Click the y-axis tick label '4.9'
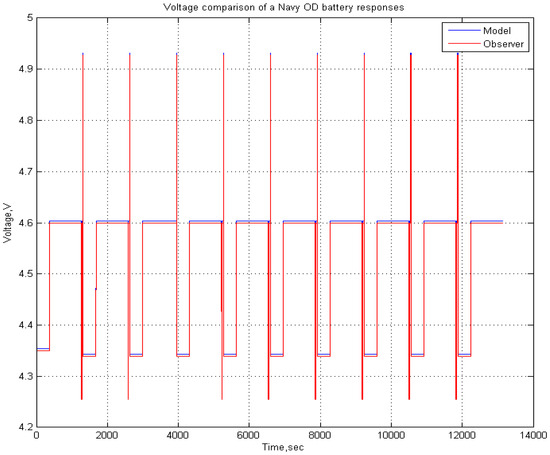This screenshot has height=455, width=550. (25, 69)
